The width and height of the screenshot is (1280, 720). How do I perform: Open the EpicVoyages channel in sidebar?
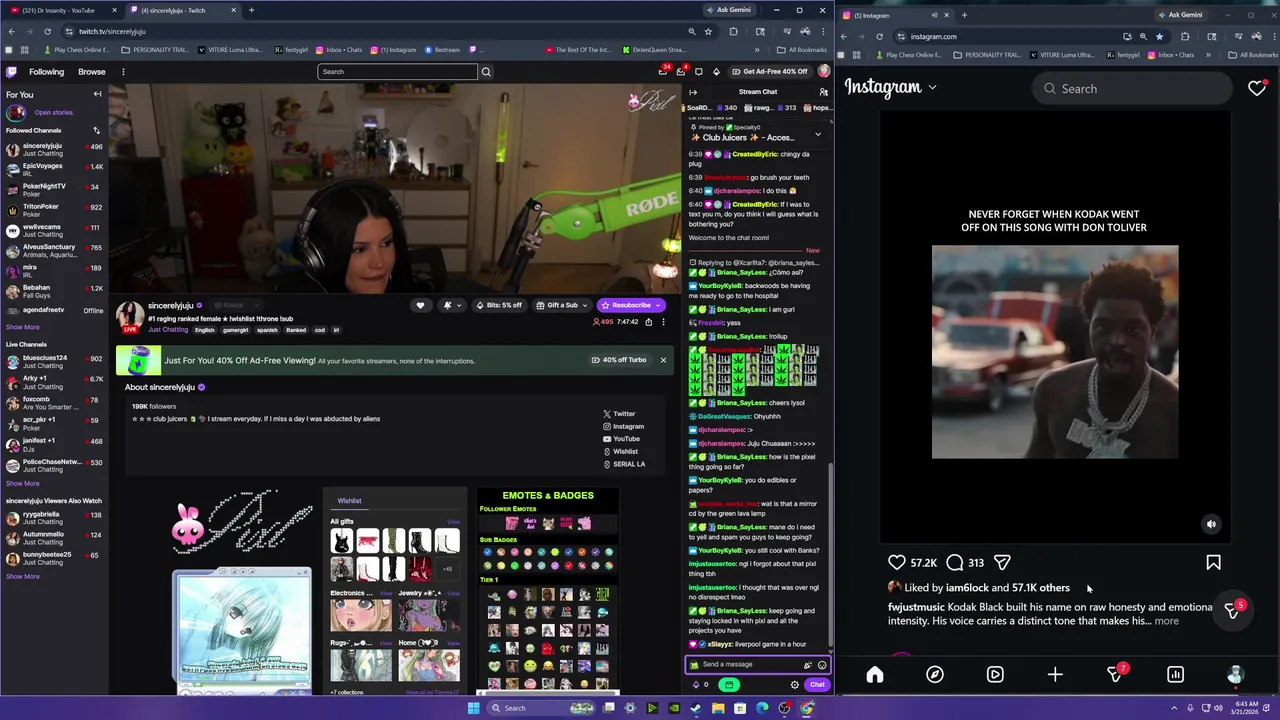pyautogui.click(x=54, y=168)
